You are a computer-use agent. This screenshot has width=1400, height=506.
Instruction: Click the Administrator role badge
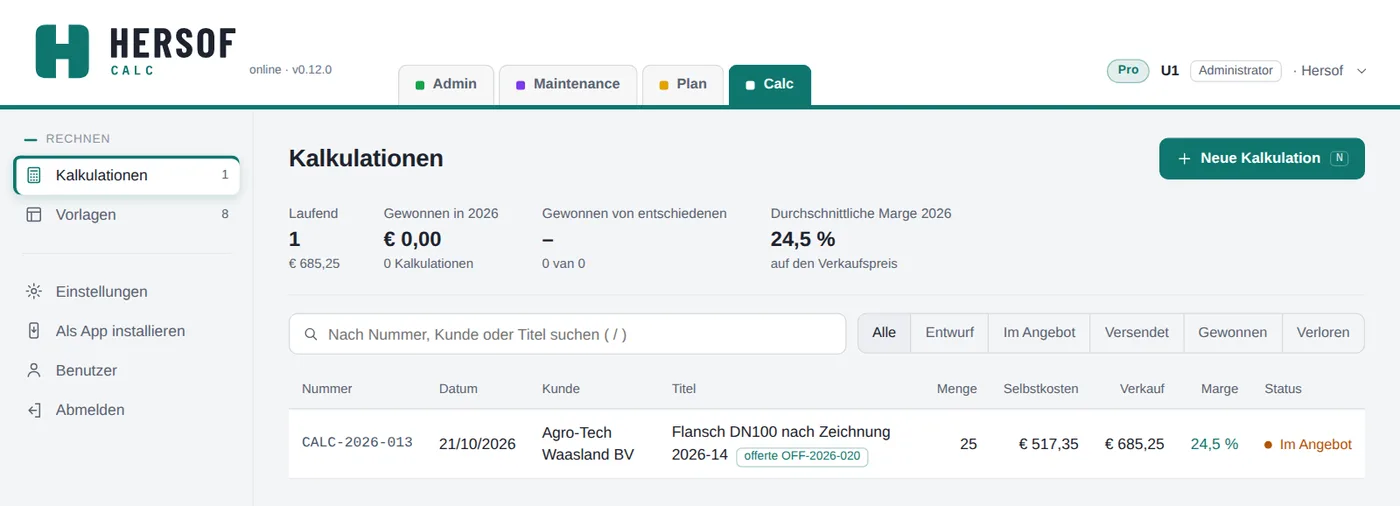[x=1235, y=70]
